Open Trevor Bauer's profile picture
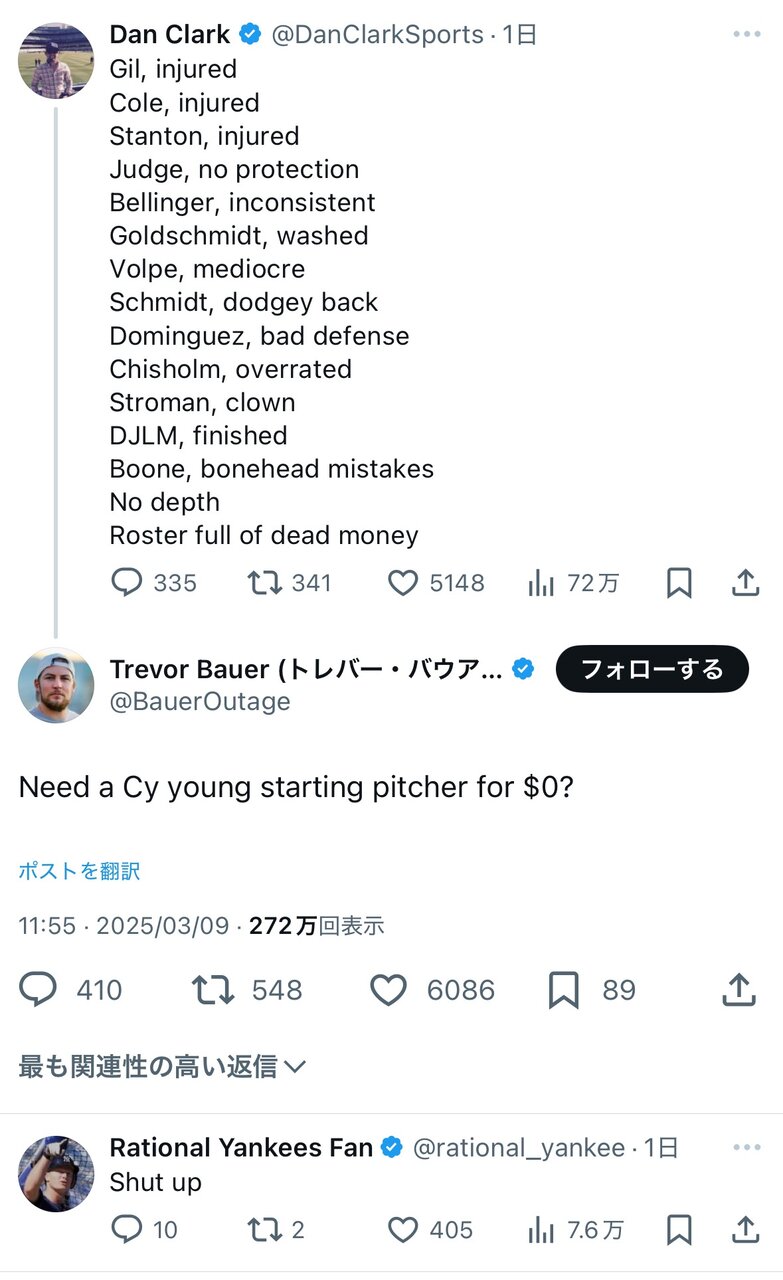This screenshot has height=1280, width=783. (x=56, y=685)
